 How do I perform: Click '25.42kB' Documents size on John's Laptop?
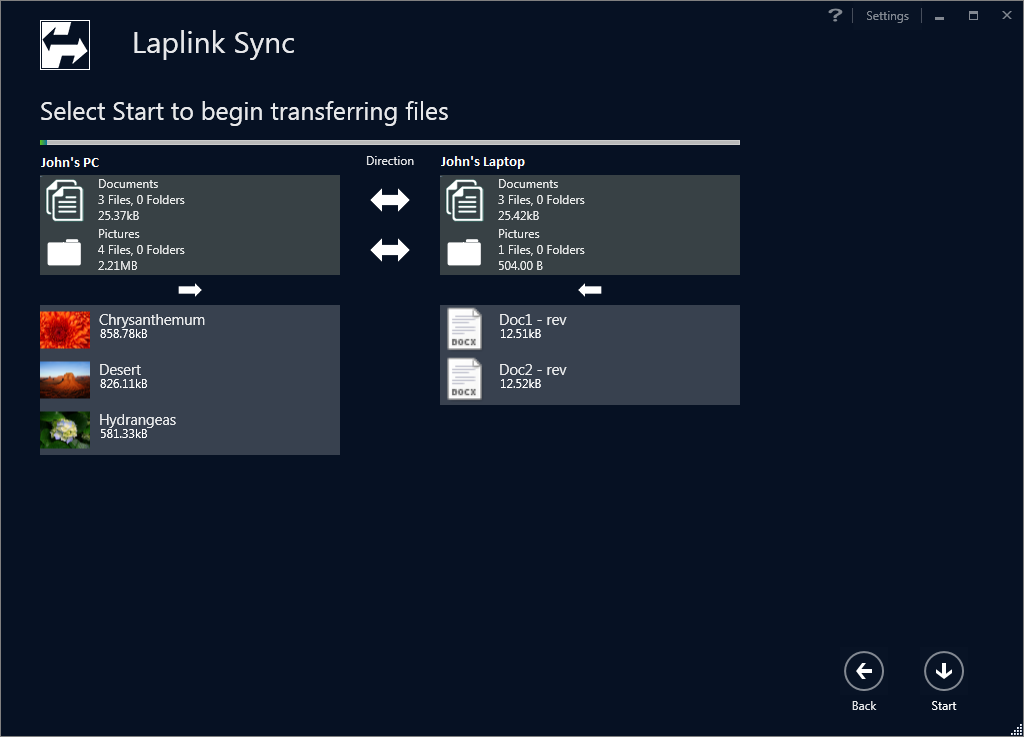coord(519,215)
